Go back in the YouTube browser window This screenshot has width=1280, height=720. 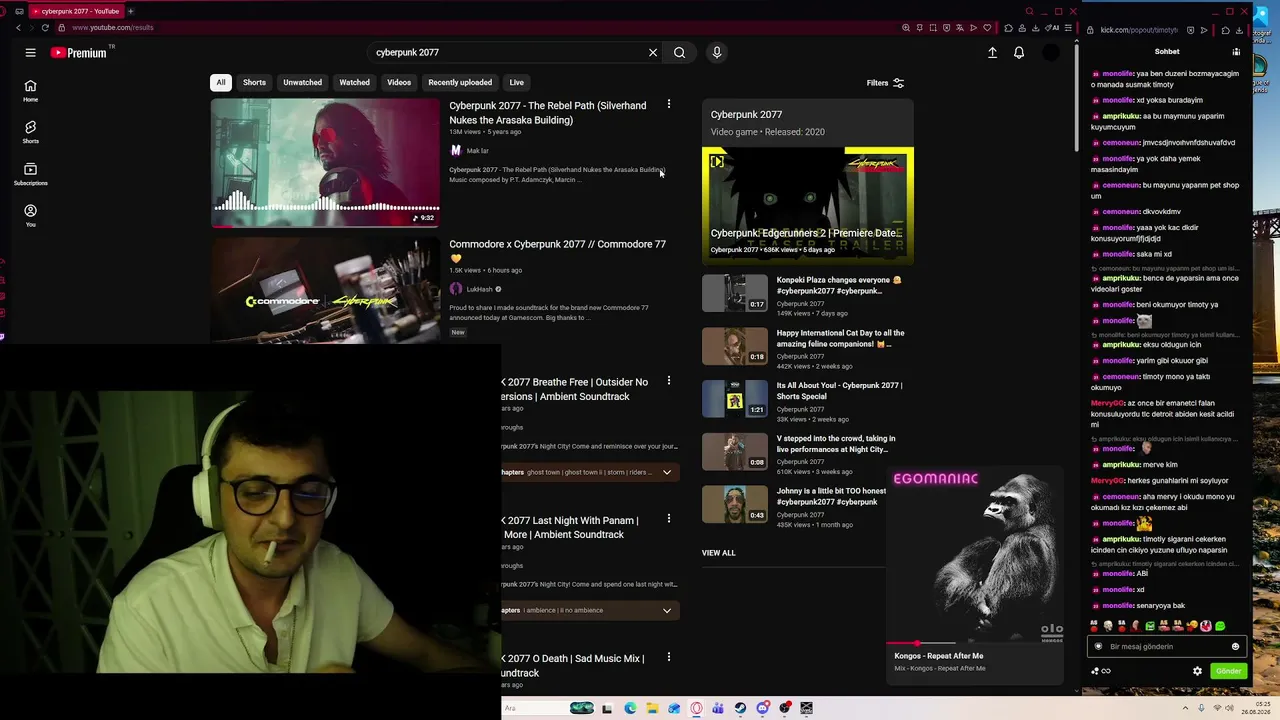[x=18, y=28]
